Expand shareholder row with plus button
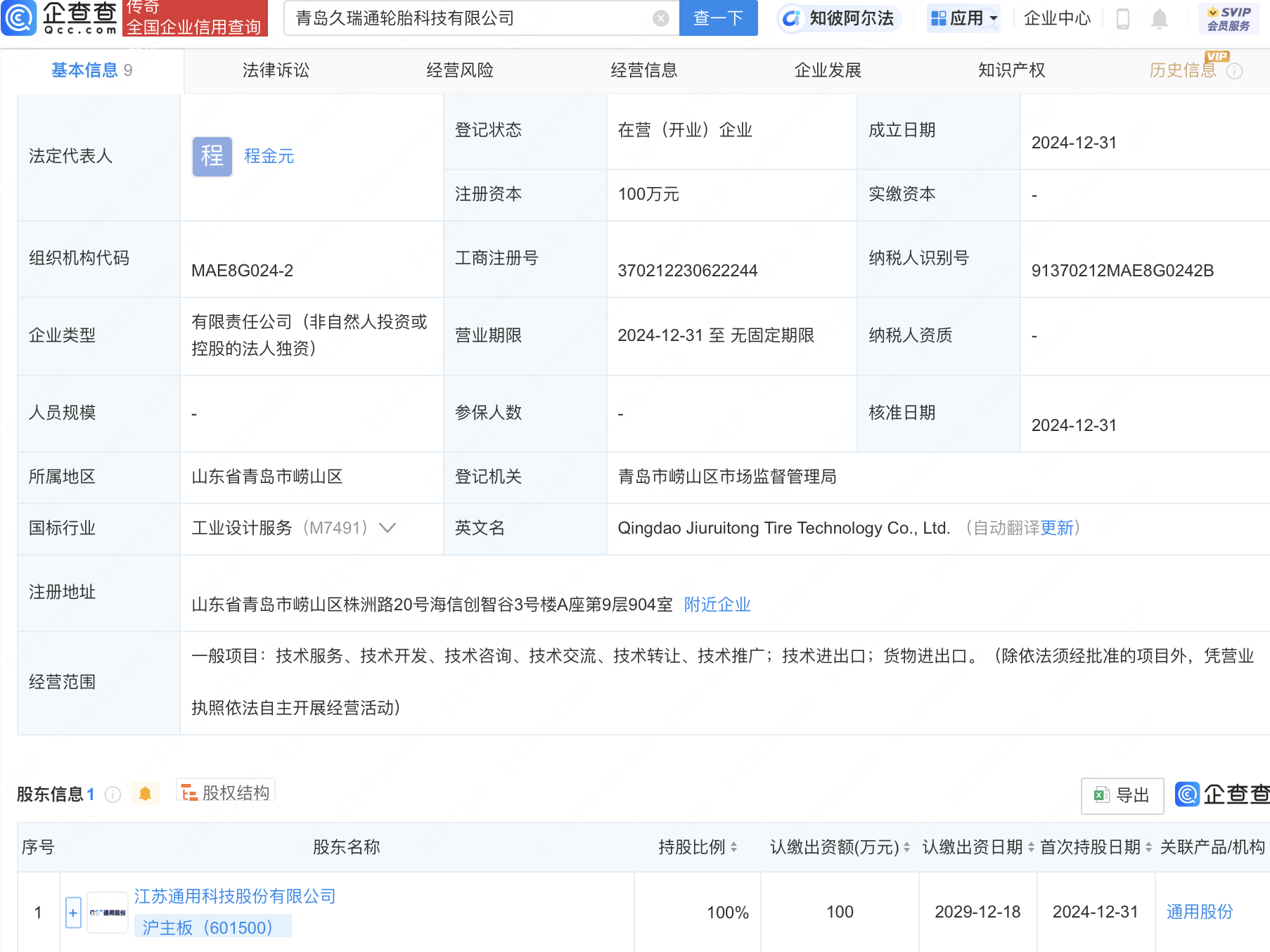This screenshot has height=952, width=1270. tap(73, 913)
